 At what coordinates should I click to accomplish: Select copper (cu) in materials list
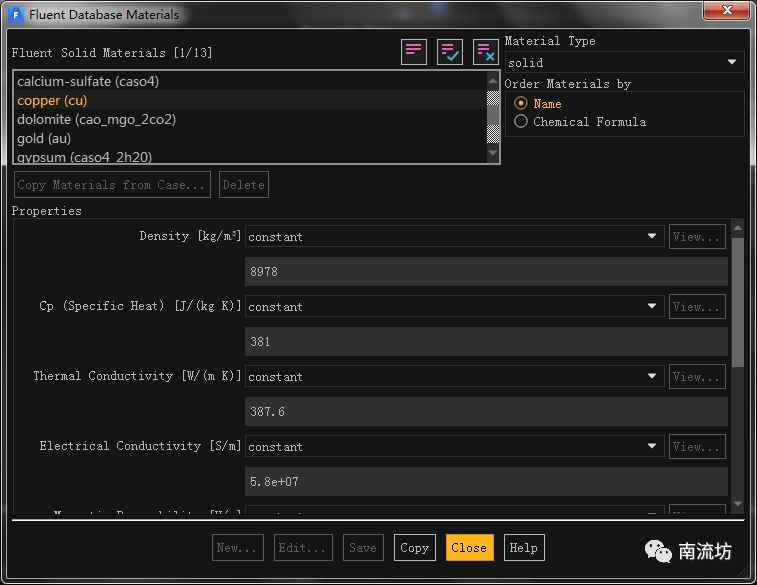pos(250,100)
